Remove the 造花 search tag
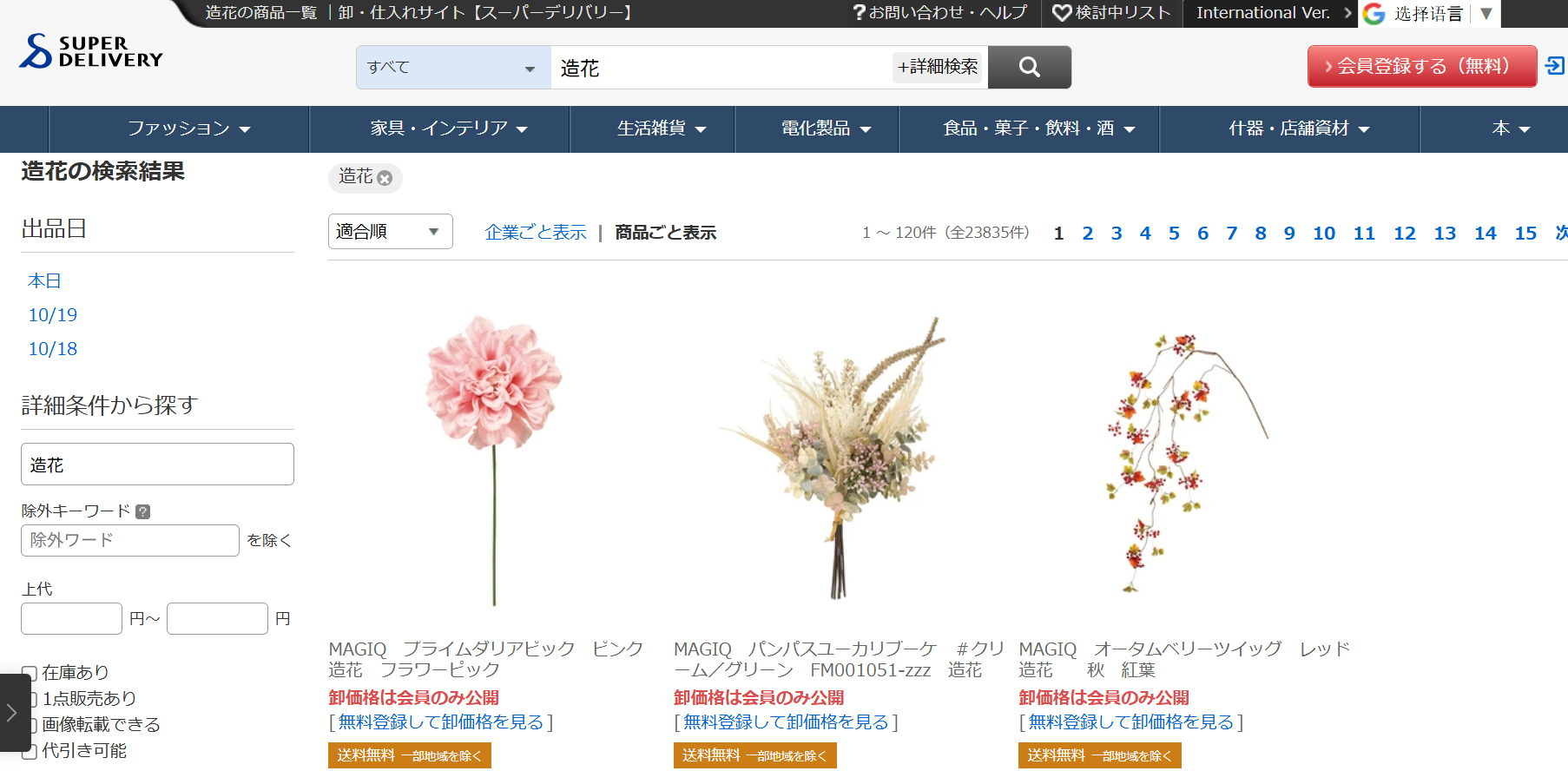 pyautogui.click(x=385, y=178)
